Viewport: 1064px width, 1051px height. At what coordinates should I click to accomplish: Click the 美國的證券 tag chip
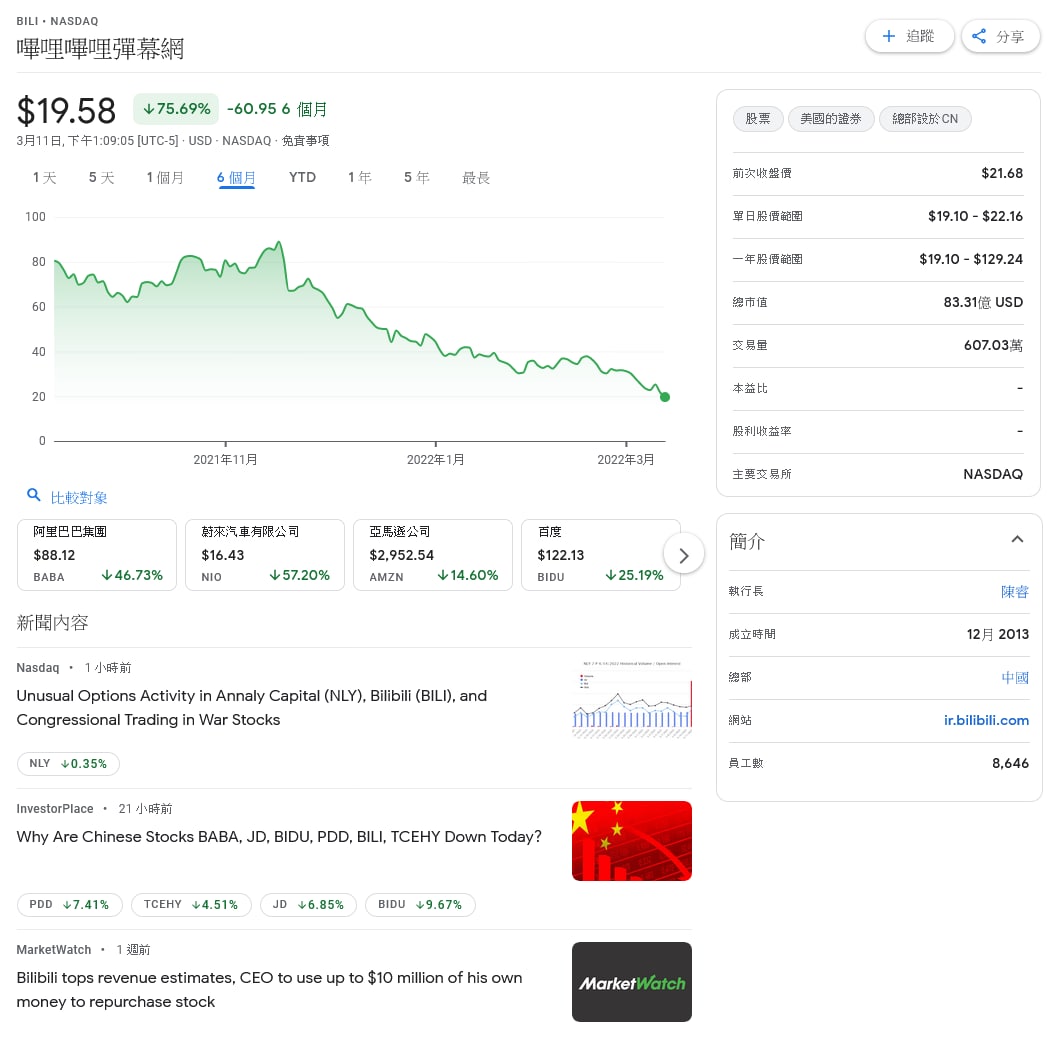(831, 119)
